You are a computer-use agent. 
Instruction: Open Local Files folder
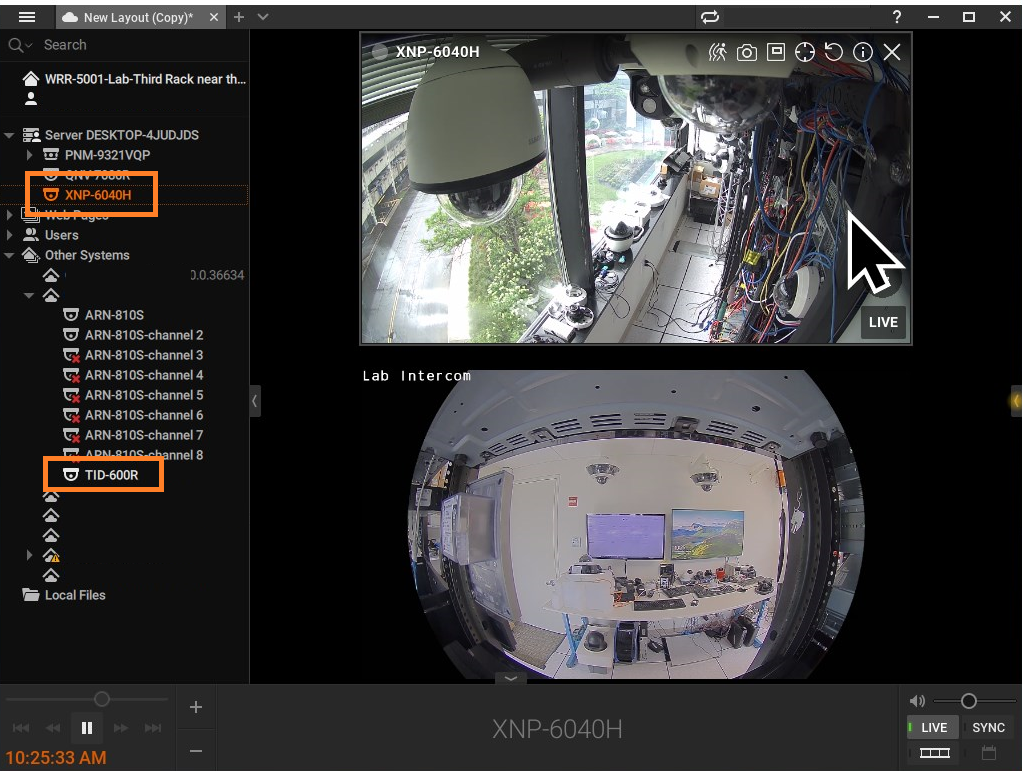(74, 595)
